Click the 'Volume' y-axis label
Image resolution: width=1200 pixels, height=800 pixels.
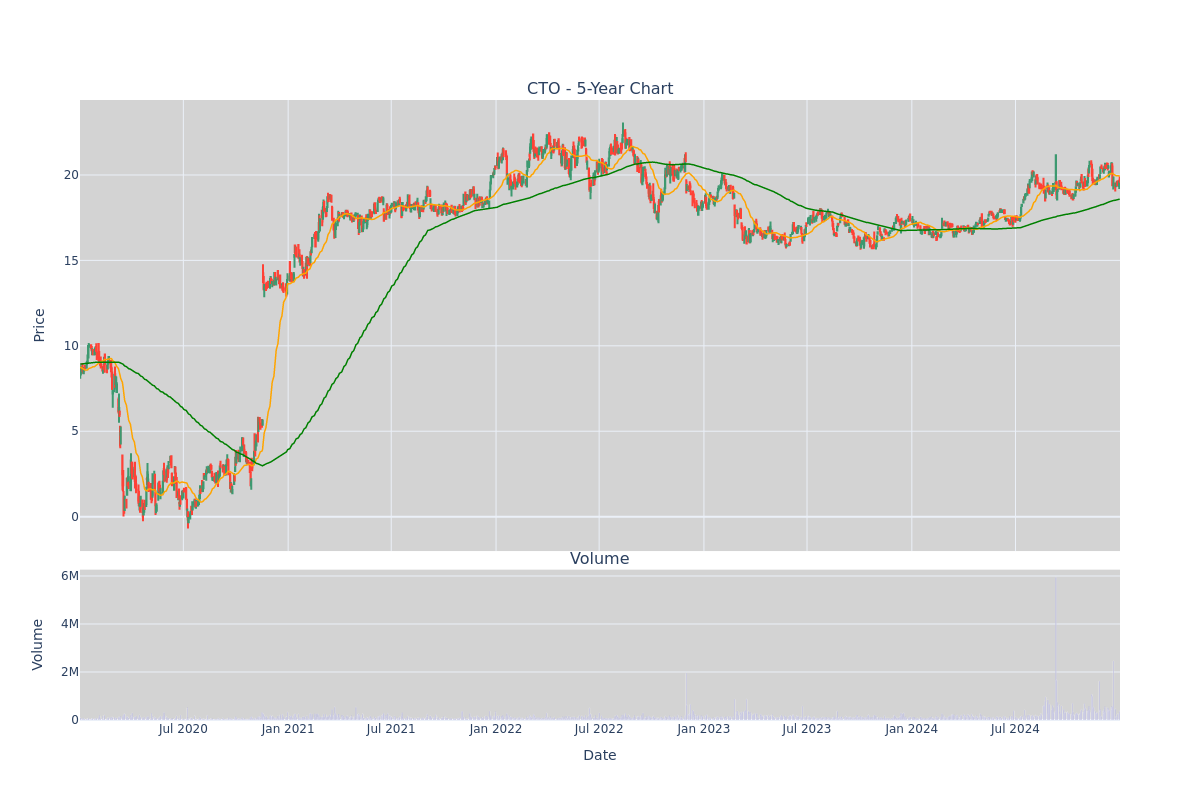40,644
